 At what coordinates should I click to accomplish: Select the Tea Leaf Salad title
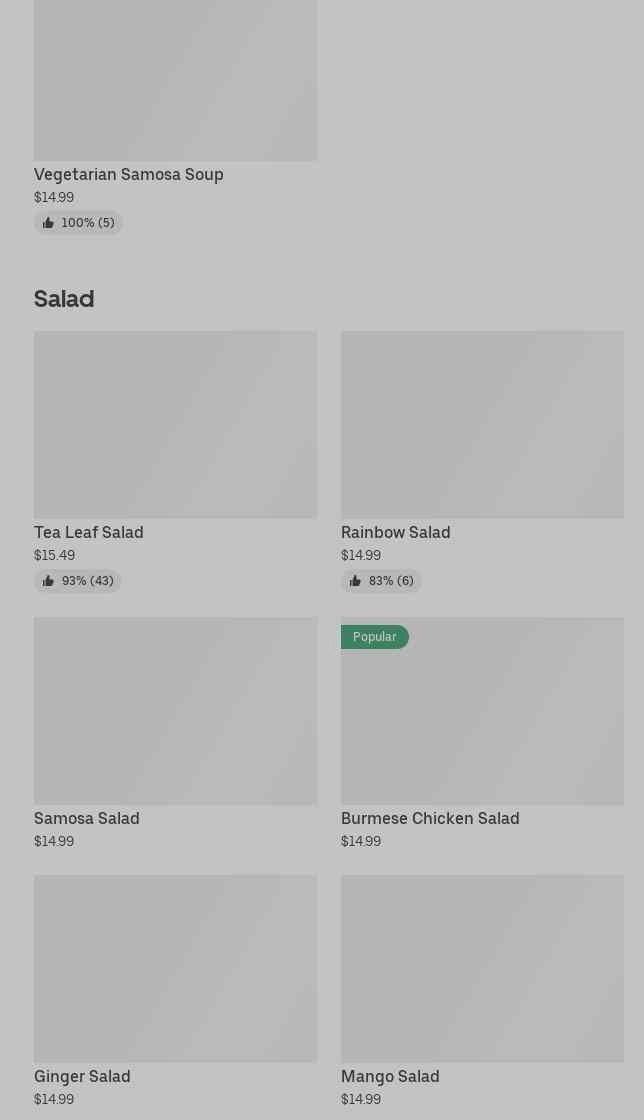(89, 532)
